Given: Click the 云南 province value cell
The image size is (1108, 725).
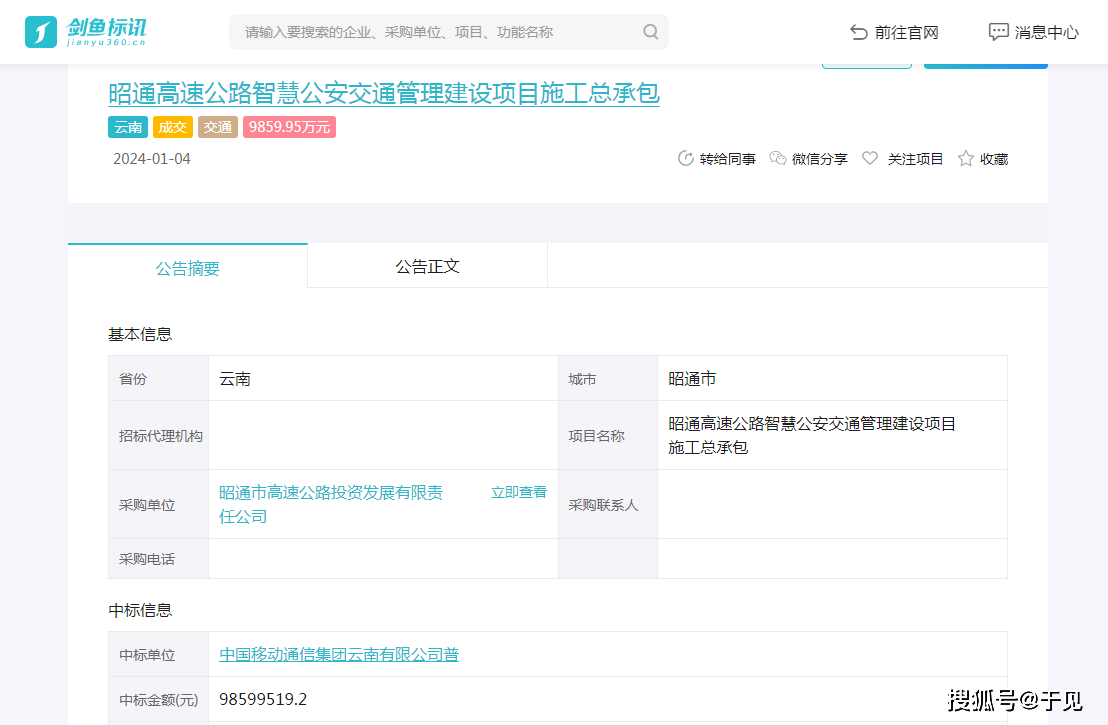Looking at the screenshot, I should (384, 379).
